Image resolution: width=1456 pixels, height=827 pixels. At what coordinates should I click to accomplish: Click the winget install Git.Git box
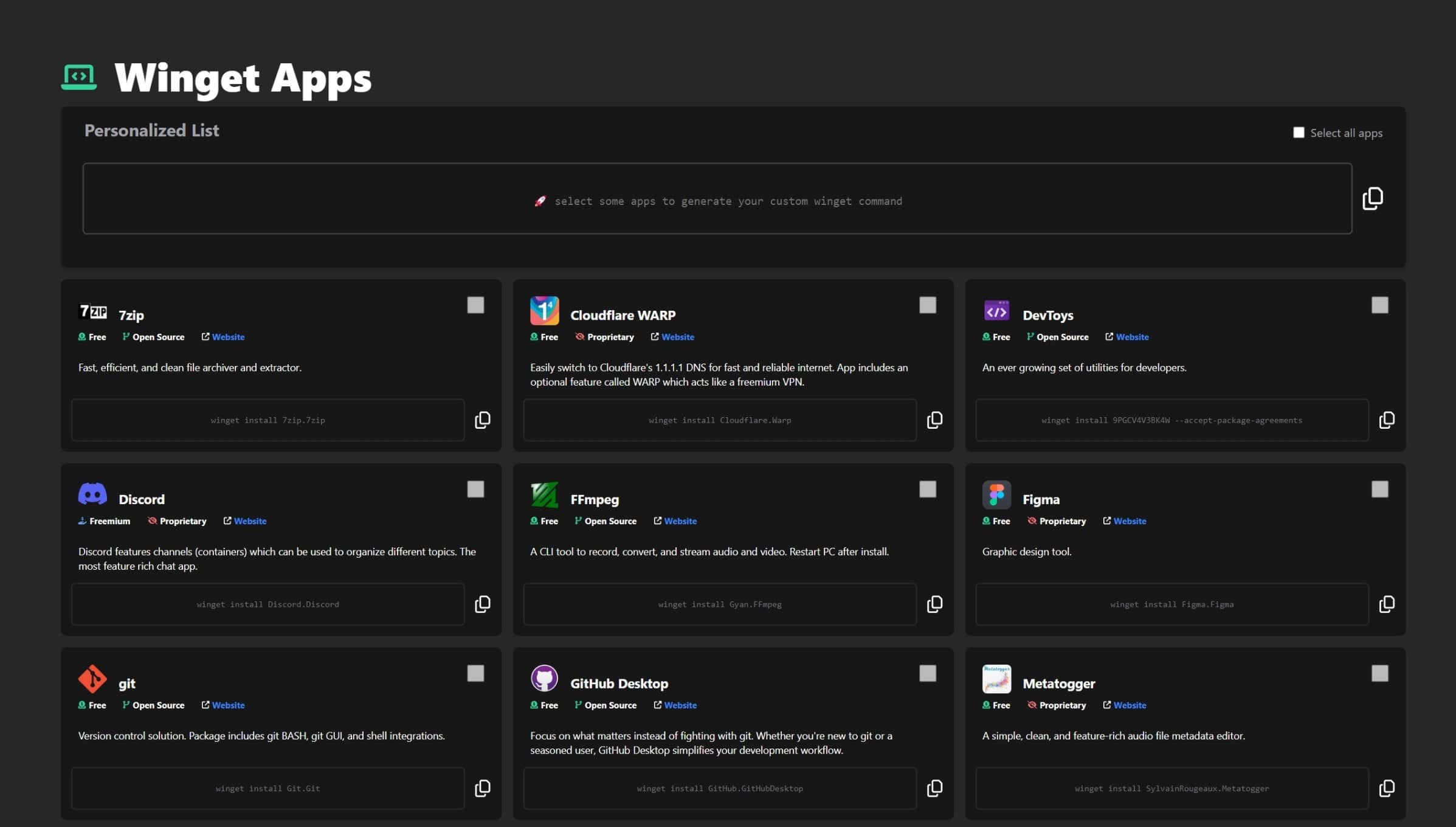[x=268, y=789]
